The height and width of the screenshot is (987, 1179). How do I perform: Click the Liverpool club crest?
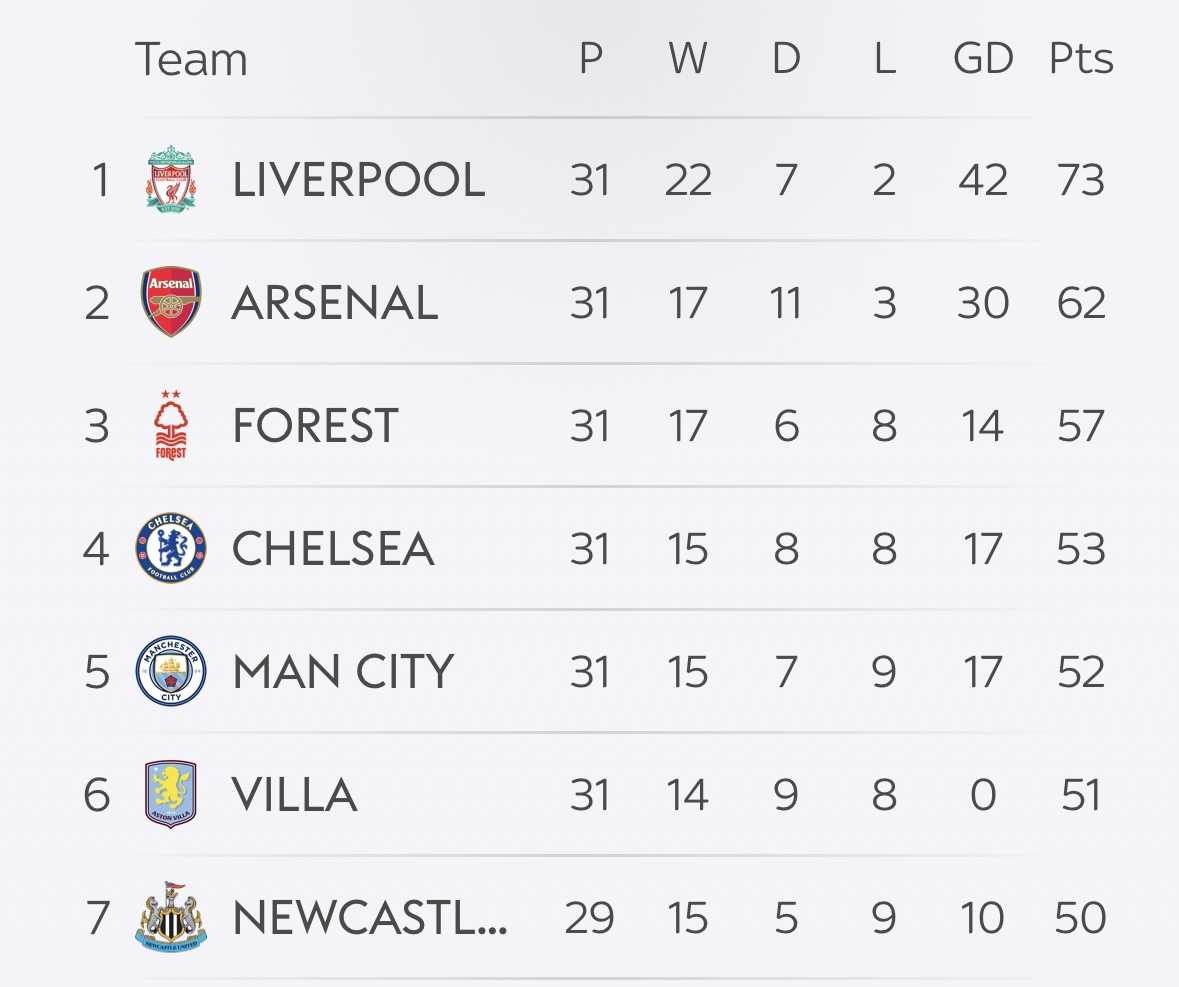(x=171, y=179)
